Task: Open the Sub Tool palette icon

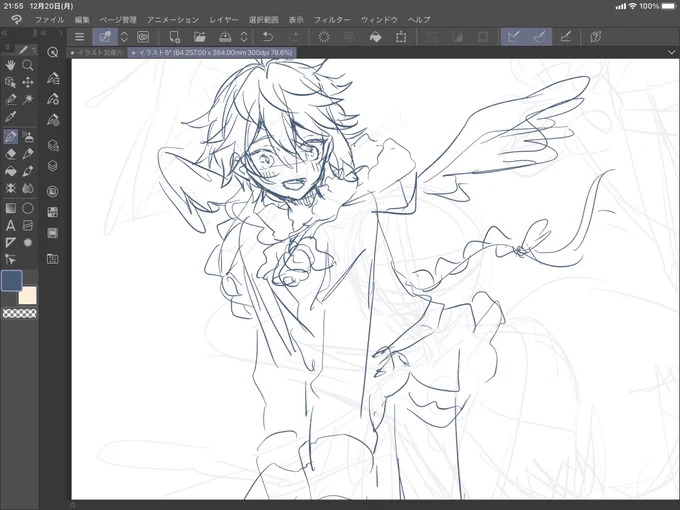Action: (x=52, y=79)
